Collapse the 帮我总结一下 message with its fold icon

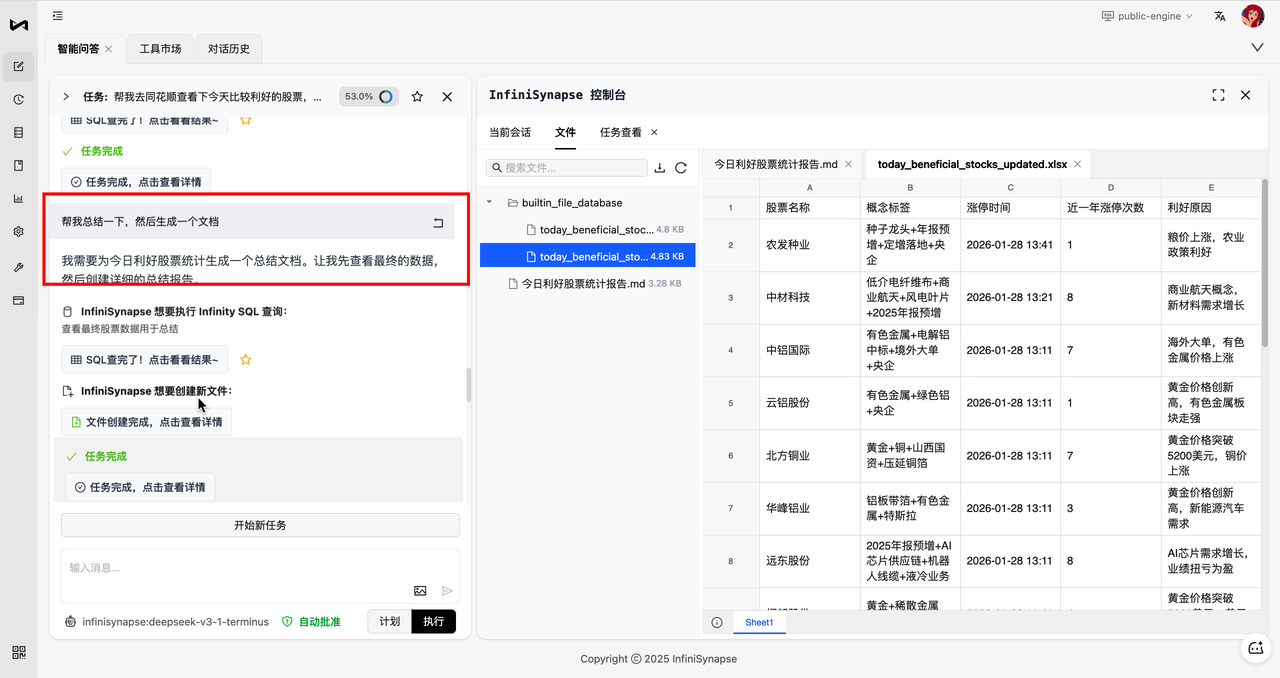pyautogui.click(x=438, y=222)
